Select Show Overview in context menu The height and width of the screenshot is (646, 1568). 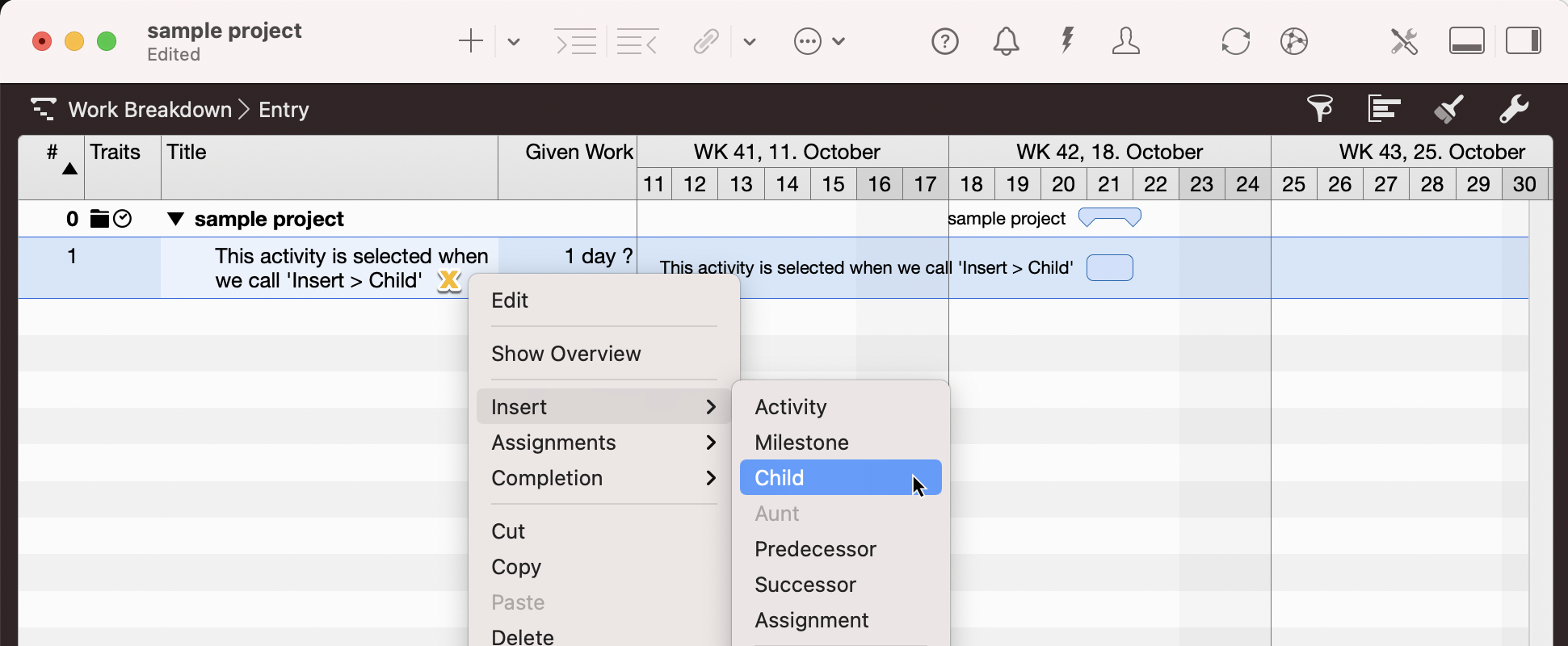pos(565,354)
